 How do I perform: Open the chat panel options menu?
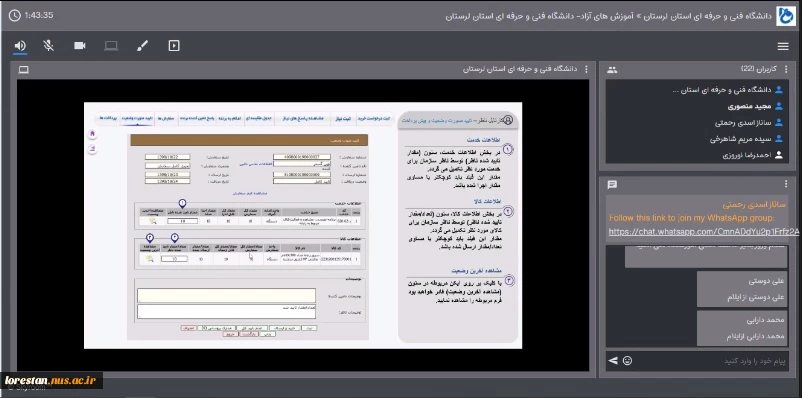point(786,184)
